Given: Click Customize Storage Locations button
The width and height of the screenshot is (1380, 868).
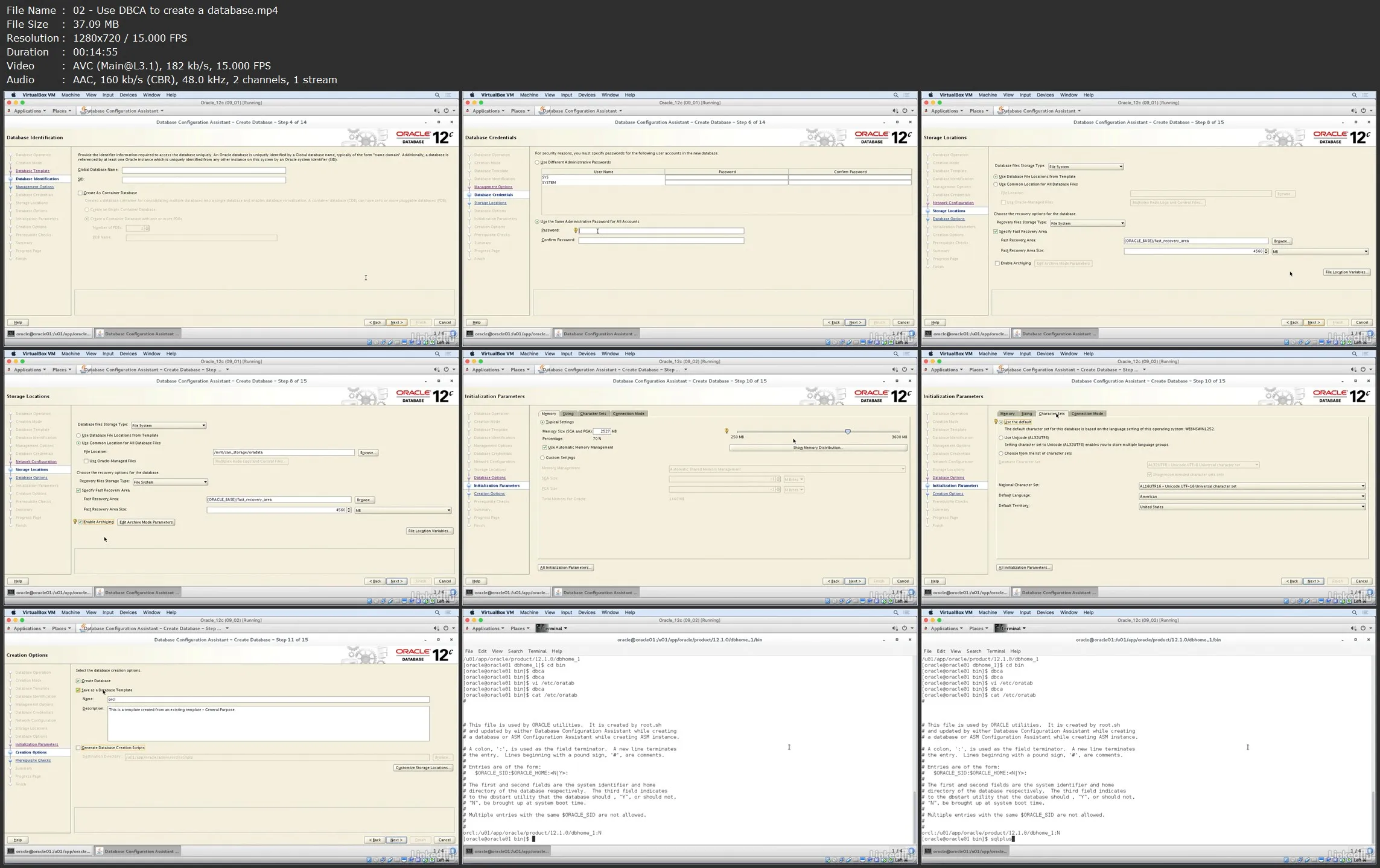Looking at the screenshot, I should tap(423, 768).
